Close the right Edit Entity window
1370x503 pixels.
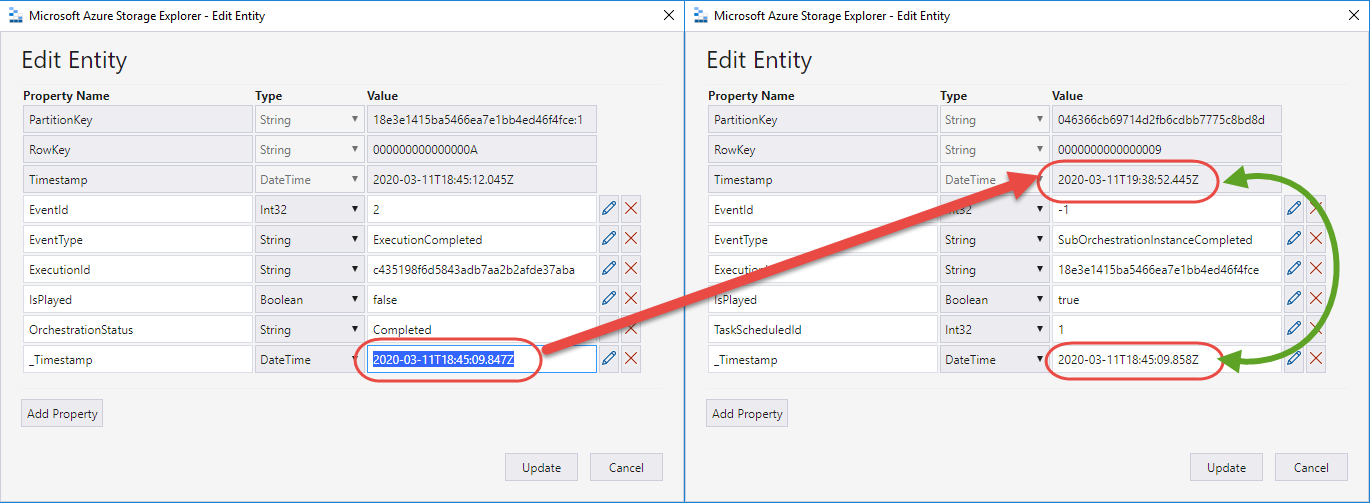coord(1352,15)
